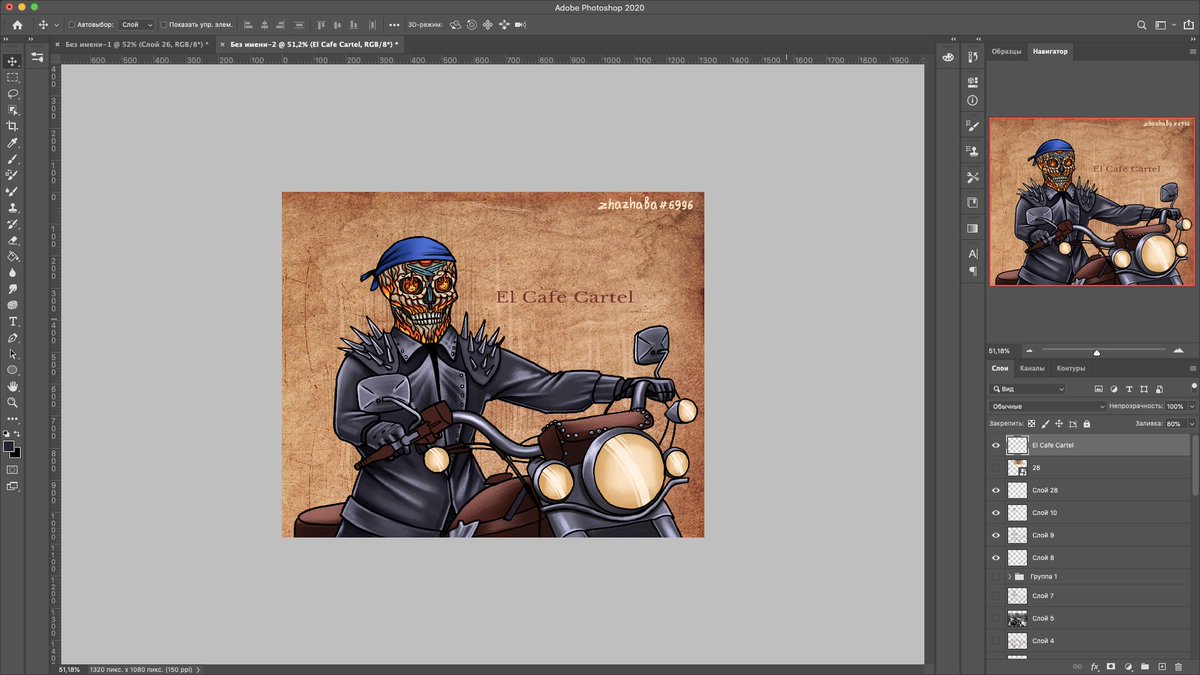This screenshot has width=1200, height=675.
Task: Select the Lasso tool
Action: pyautogui.click(x=13, y=93)
